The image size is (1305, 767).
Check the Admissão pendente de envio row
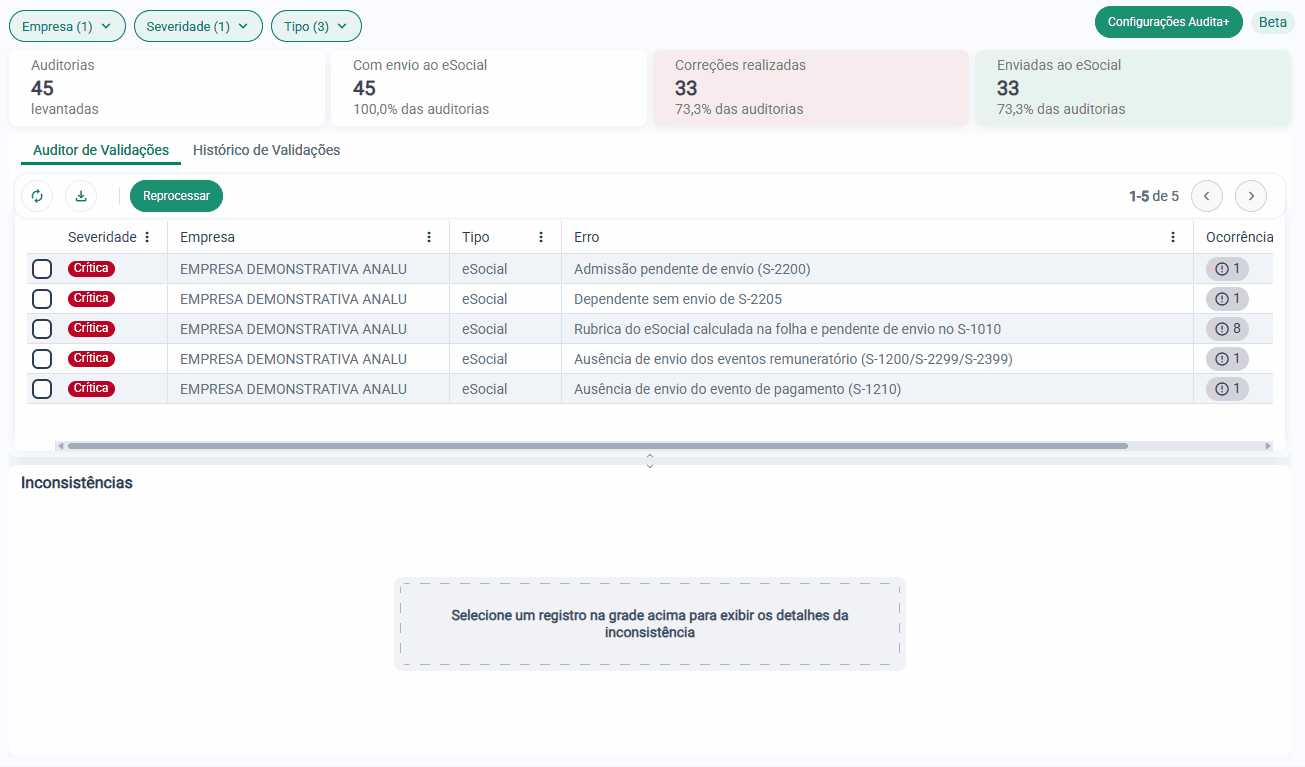tap(42, 269)
